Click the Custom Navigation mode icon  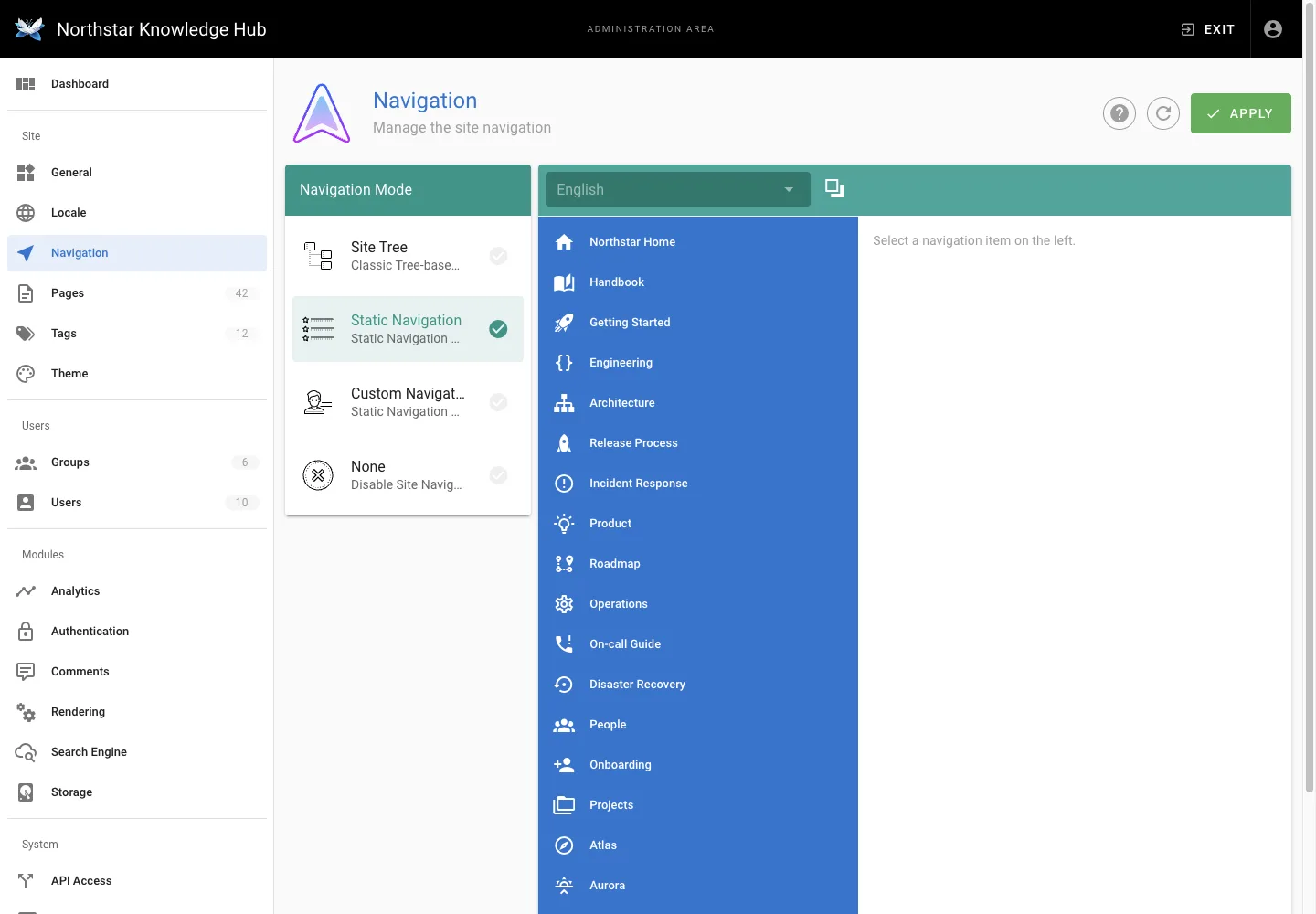[x=318, y=402]
